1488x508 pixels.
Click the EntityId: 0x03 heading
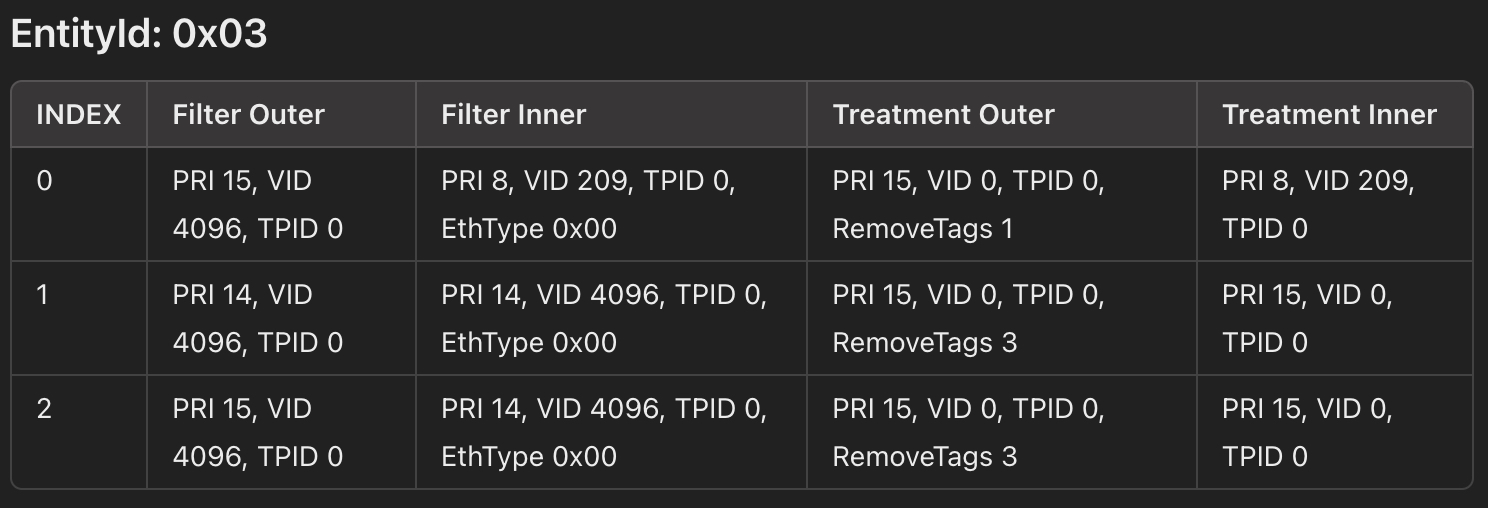139,35
